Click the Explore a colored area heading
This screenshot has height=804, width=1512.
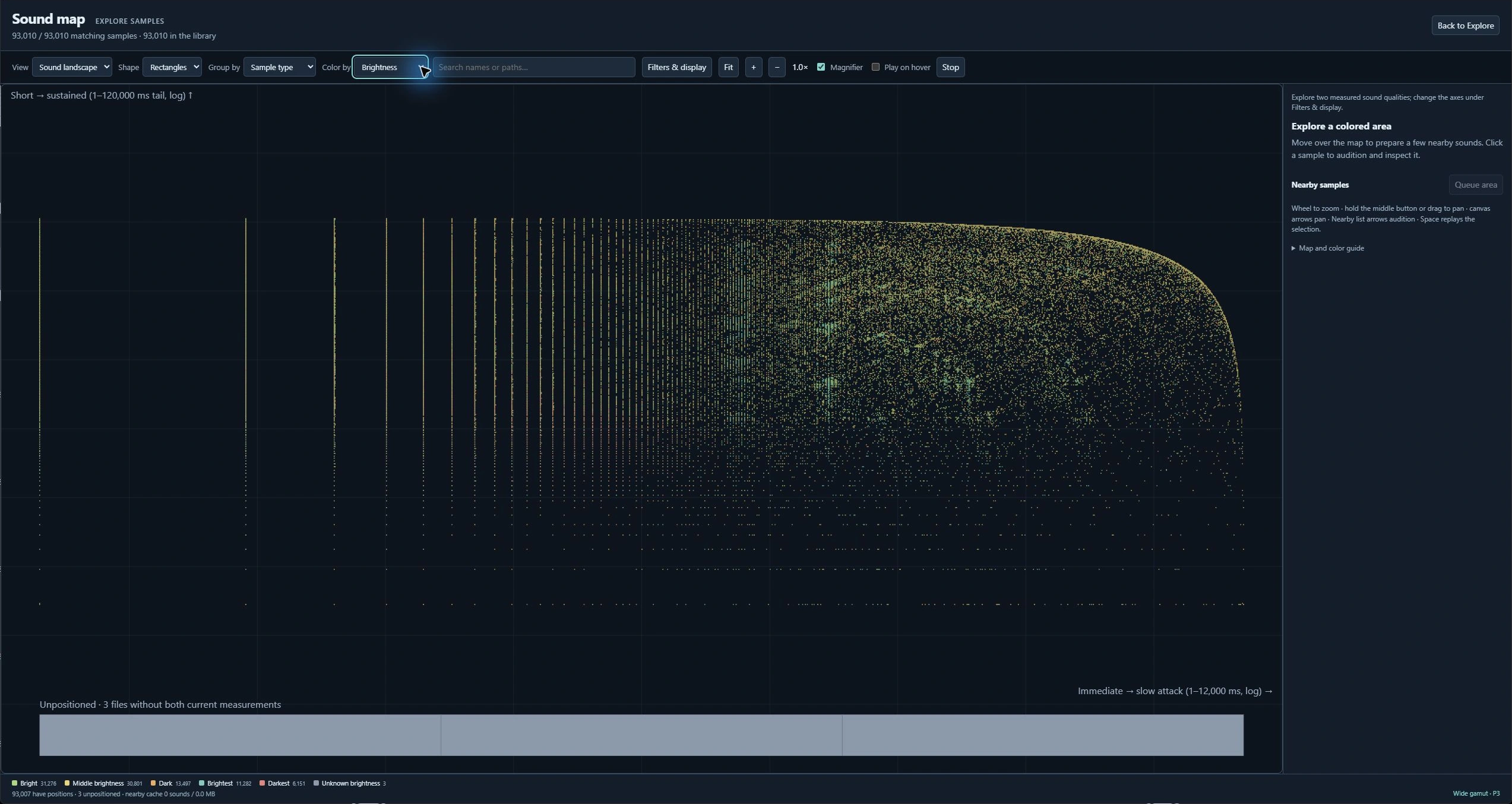(x=1341, y=126)
